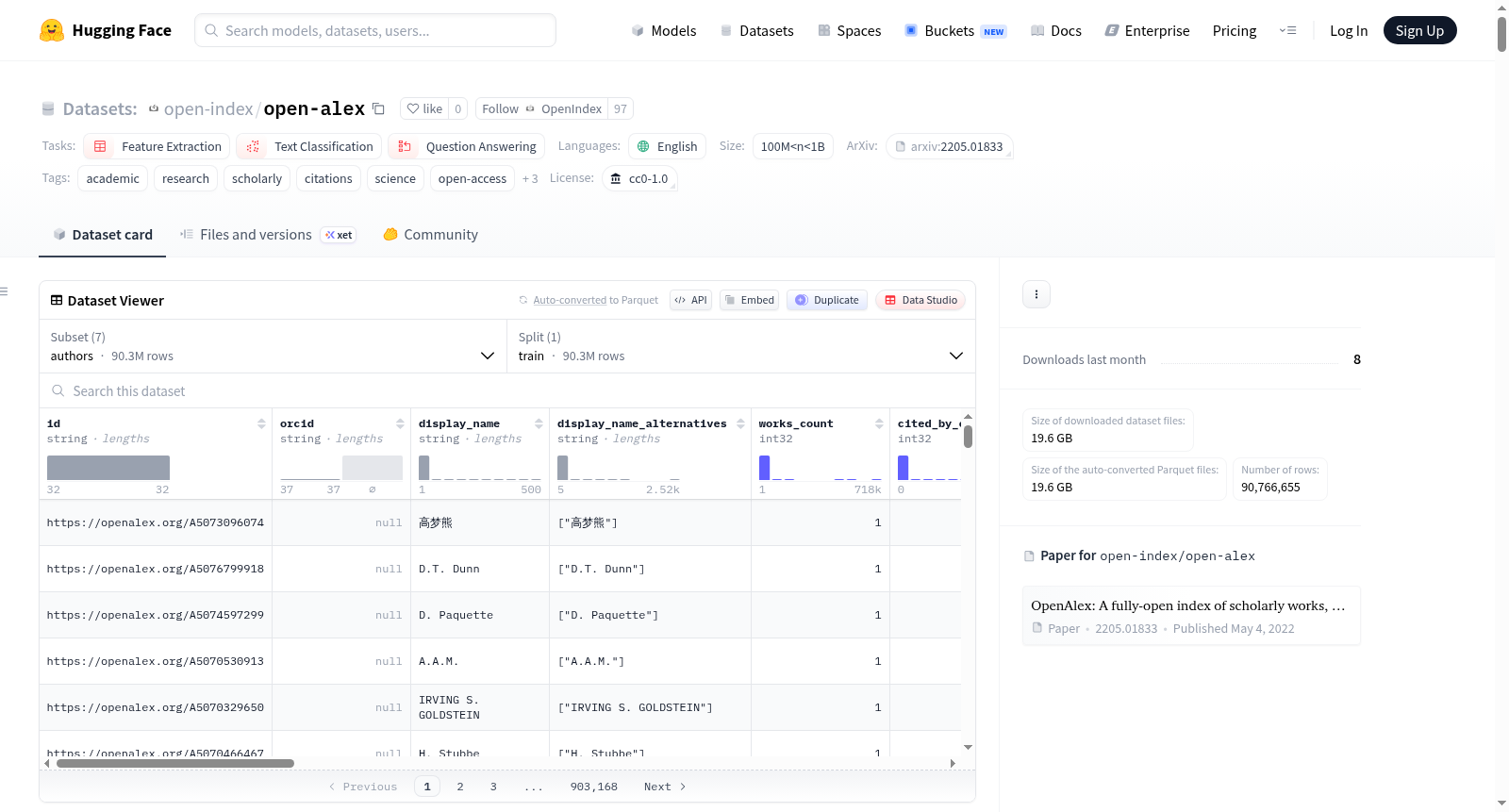Open the open-index organization link
This screenshot has height=812, width=1509.
[208, 108]
